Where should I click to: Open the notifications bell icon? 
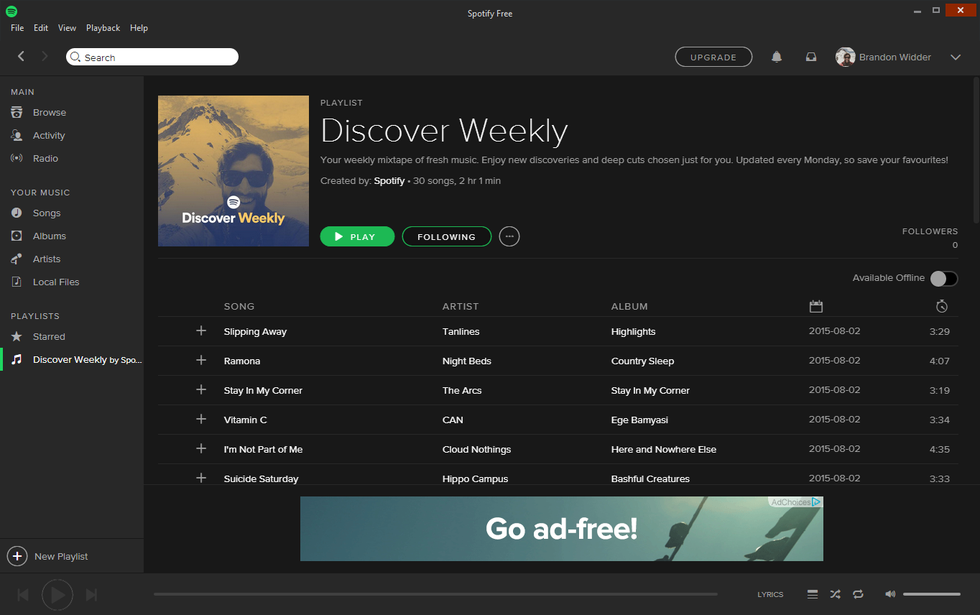776,57
